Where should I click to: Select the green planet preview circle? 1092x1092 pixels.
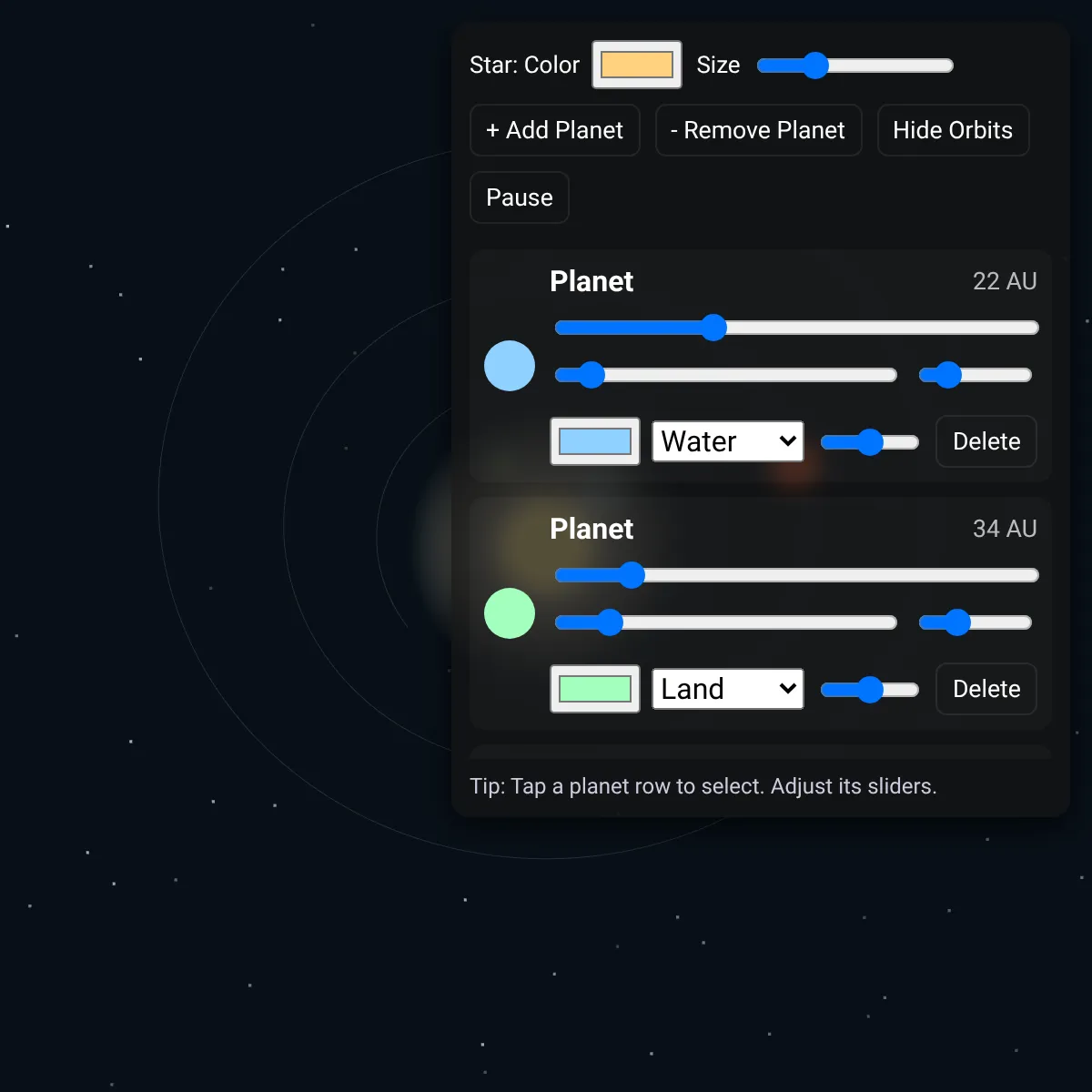pyautogui.click(x=510, y=613)
